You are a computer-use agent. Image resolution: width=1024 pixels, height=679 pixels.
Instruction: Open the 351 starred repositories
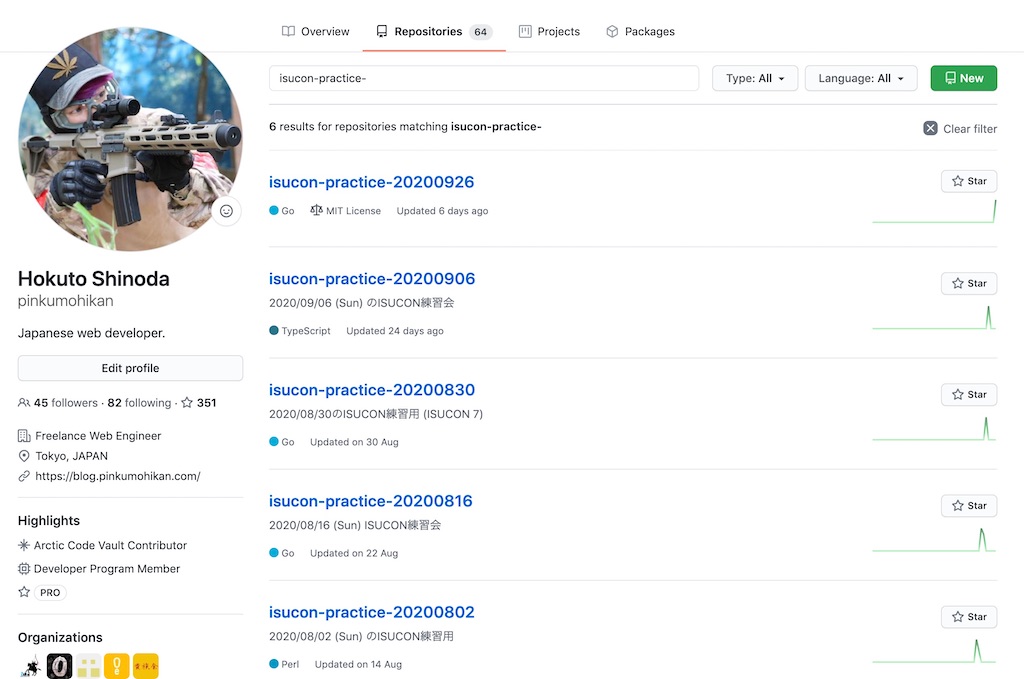[199, 403]
